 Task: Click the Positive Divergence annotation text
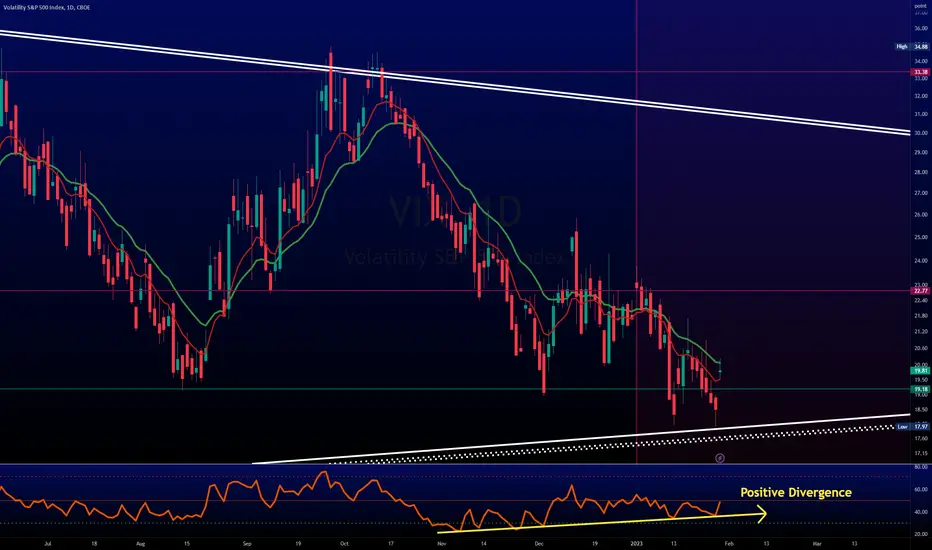coord(795,492)
